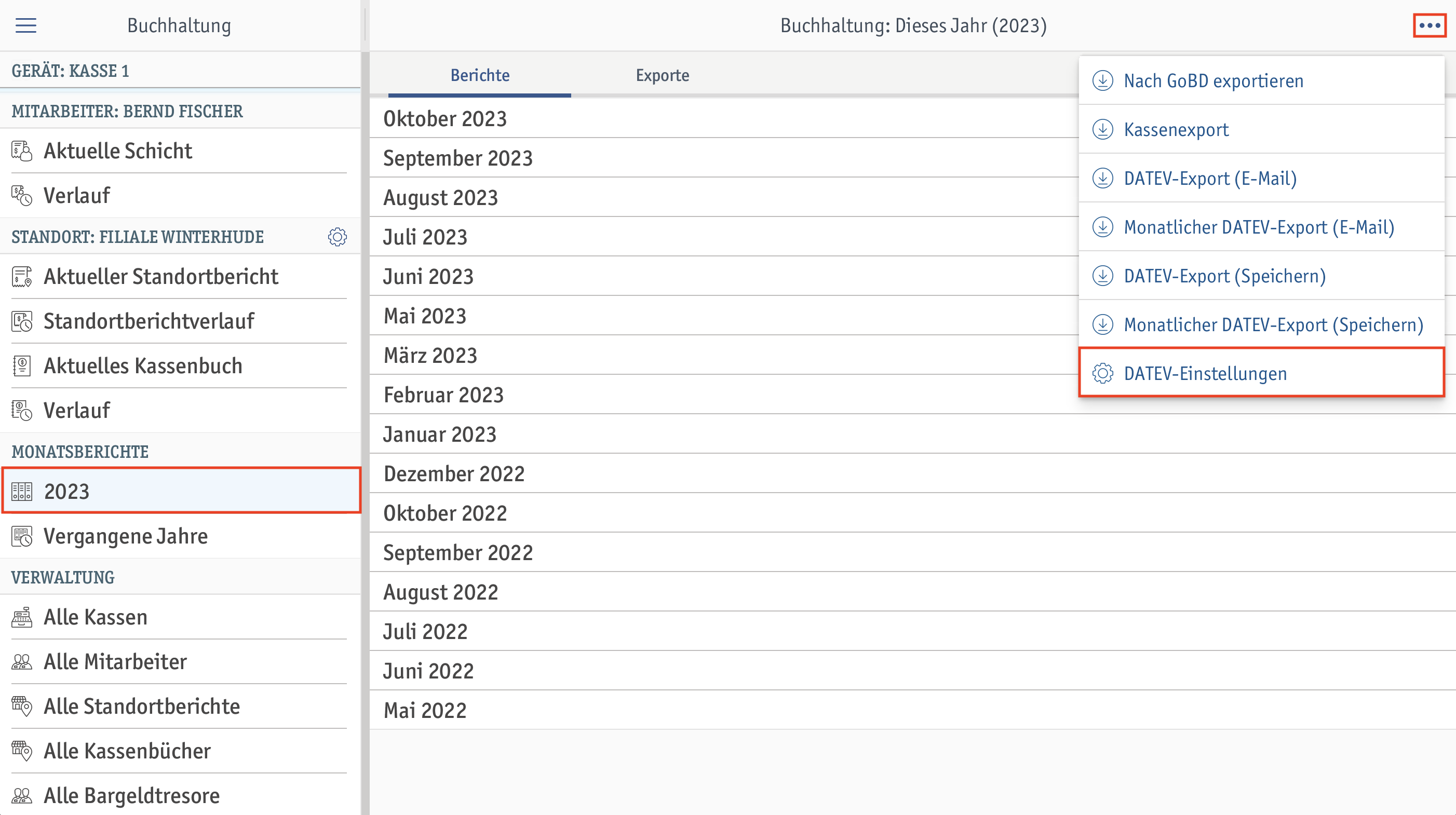Click the Alle Kassenbücher icon
Viewport: 1456px width, 815px height.
(22, 751)
